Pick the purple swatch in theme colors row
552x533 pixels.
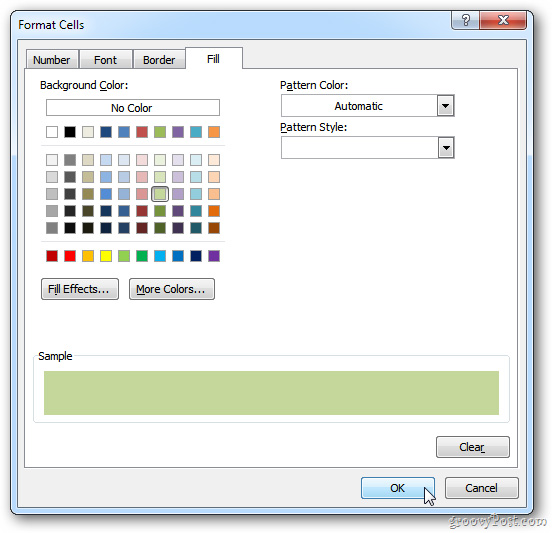coord(178,132)
